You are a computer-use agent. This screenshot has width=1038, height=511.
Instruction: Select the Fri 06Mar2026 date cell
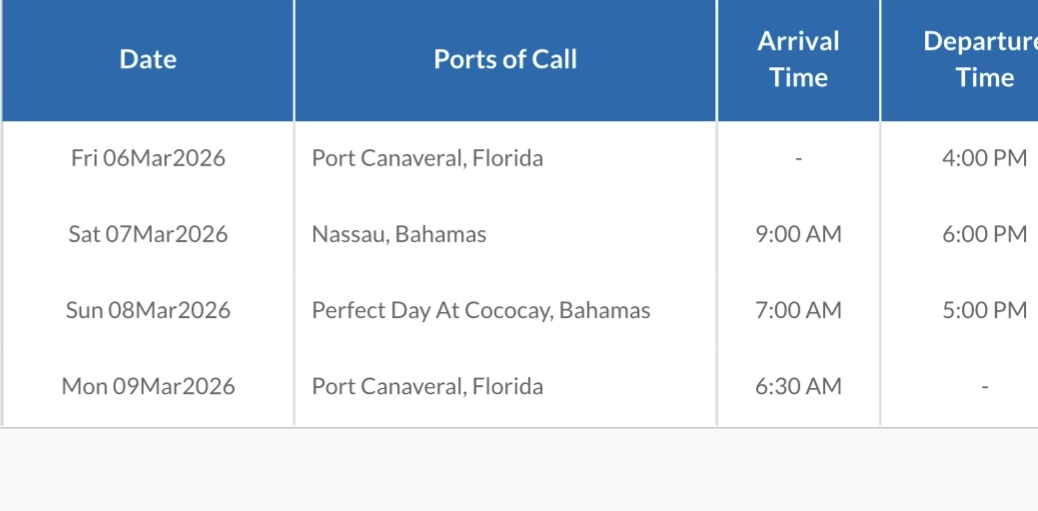coord(148,158)
